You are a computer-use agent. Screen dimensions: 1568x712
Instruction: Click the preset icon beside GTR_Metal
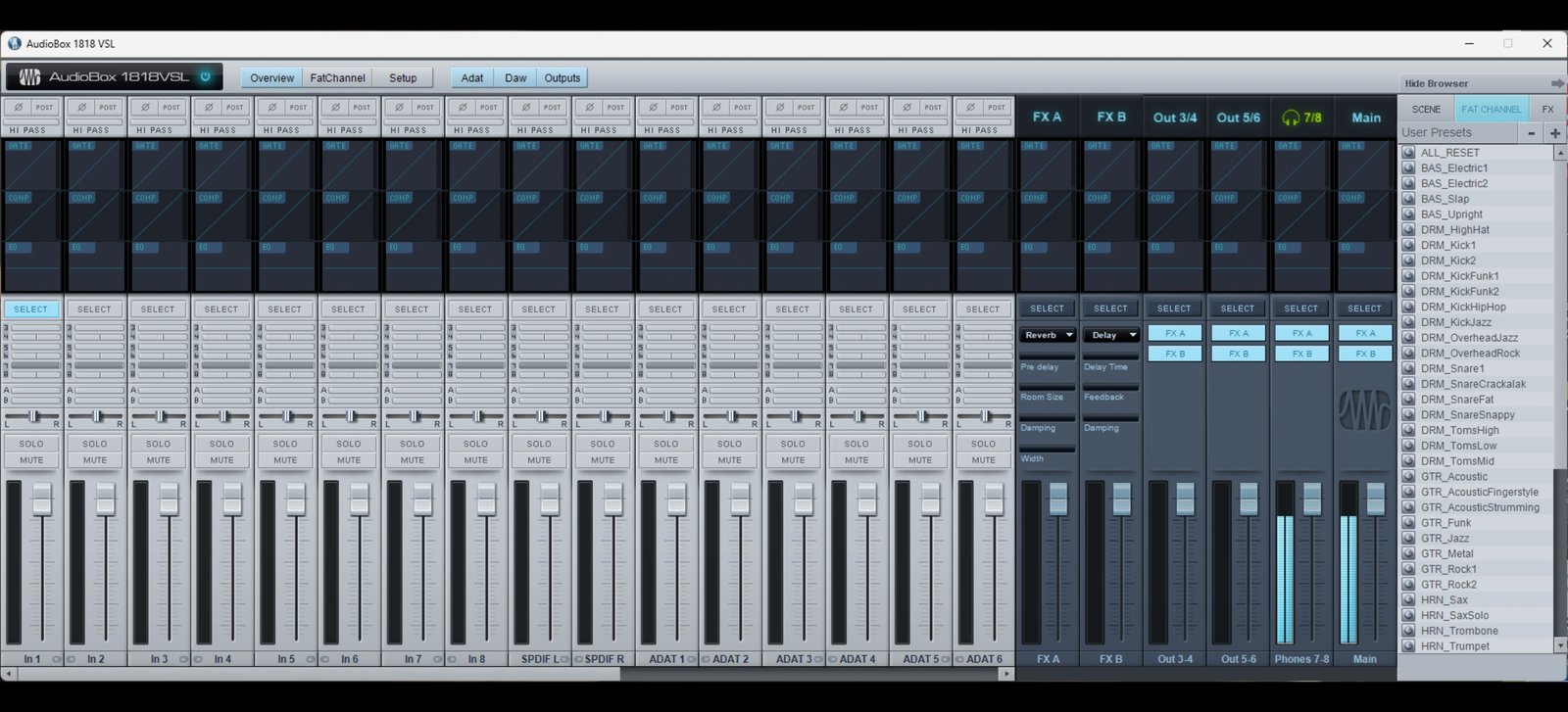click(1409, 553)
